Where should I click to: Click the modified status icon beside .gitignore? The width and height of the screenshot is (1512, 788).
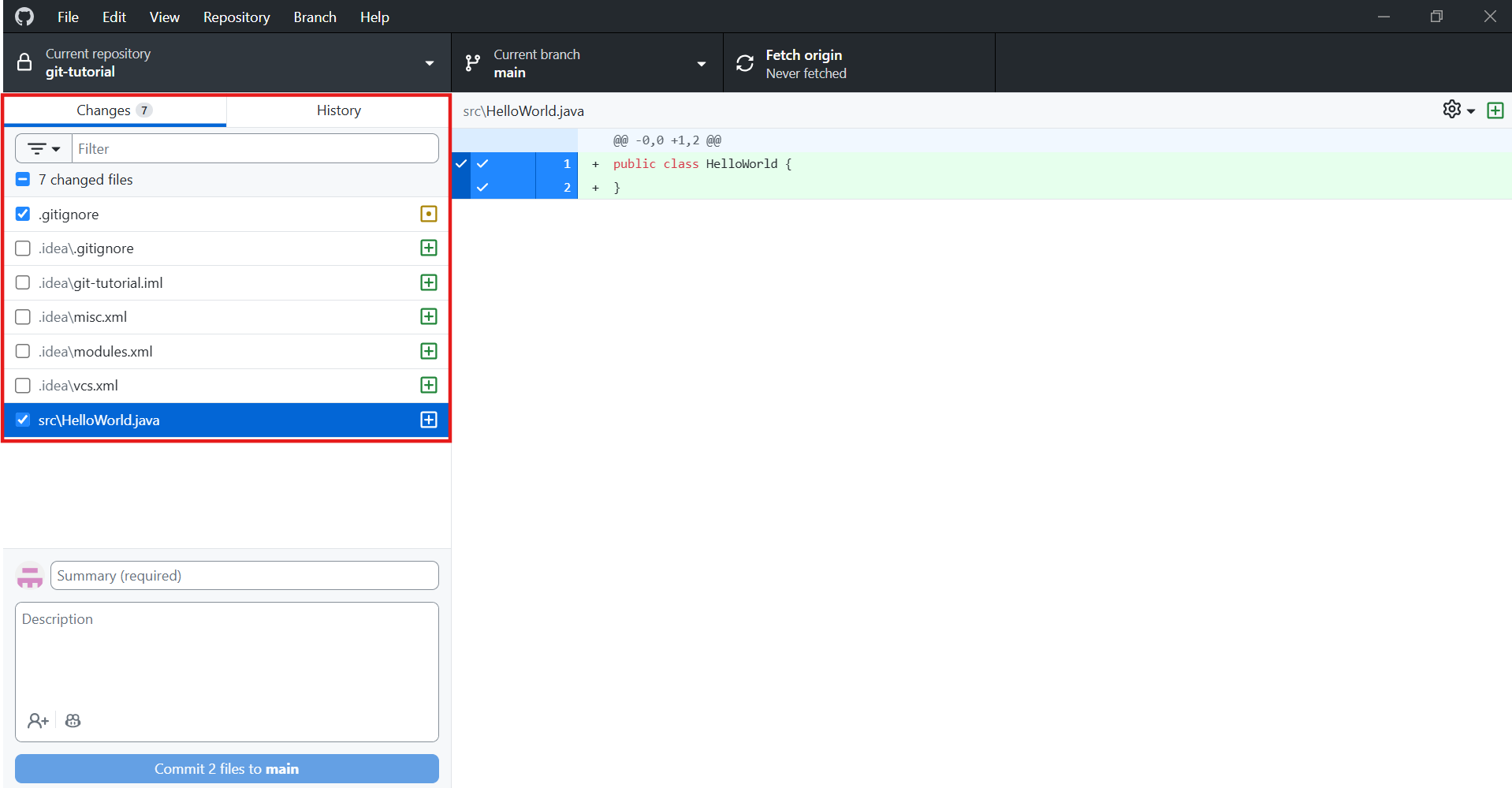(429, 214)
